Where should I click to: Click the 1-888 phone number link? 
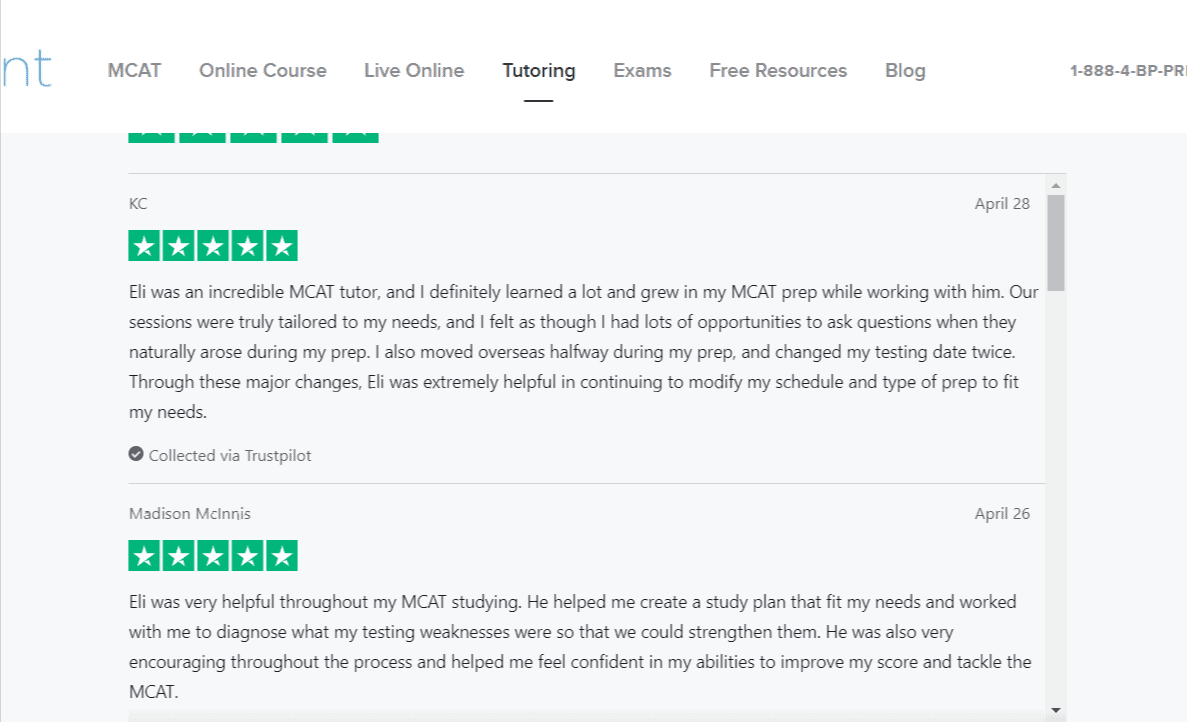pyautogui.click(x=1128, y=71)
